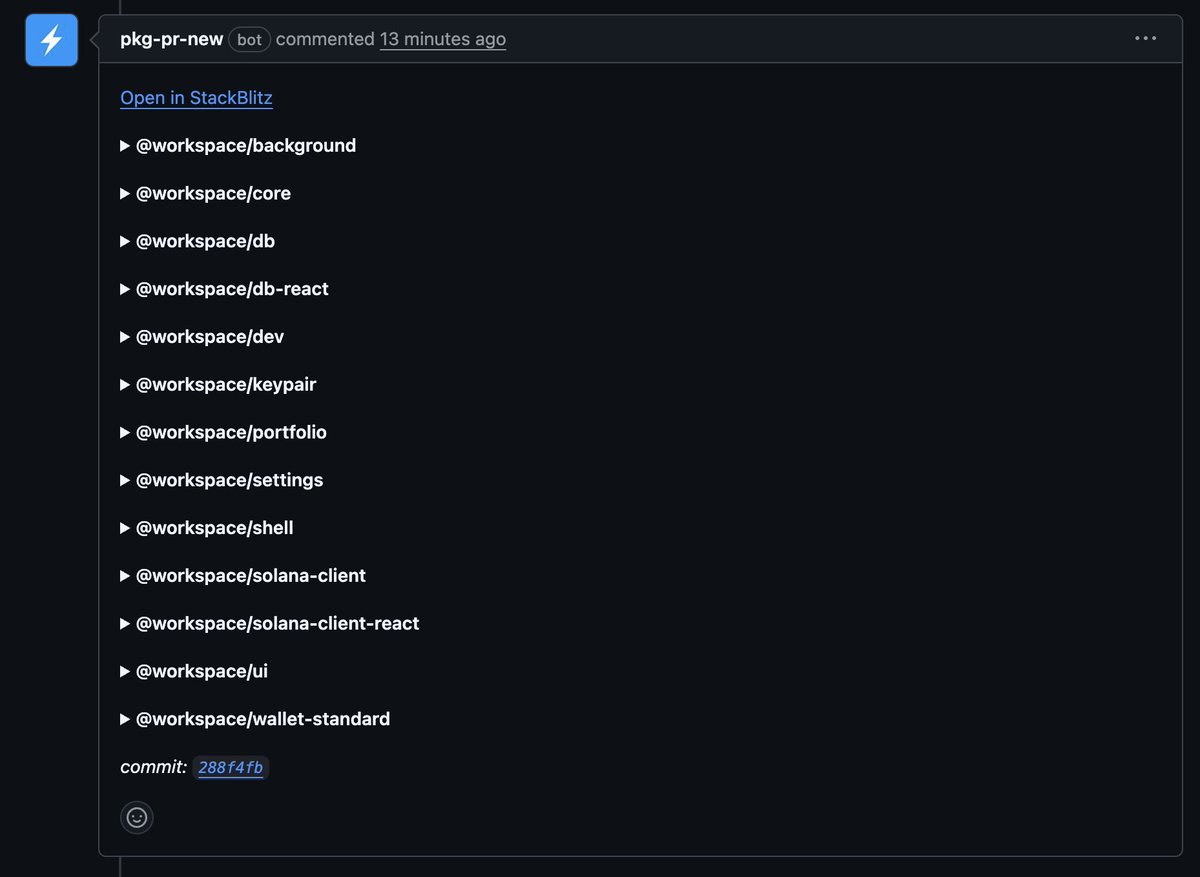Expand the @workspace/dev details
The image size is (1200, 877).
(202, 337)
